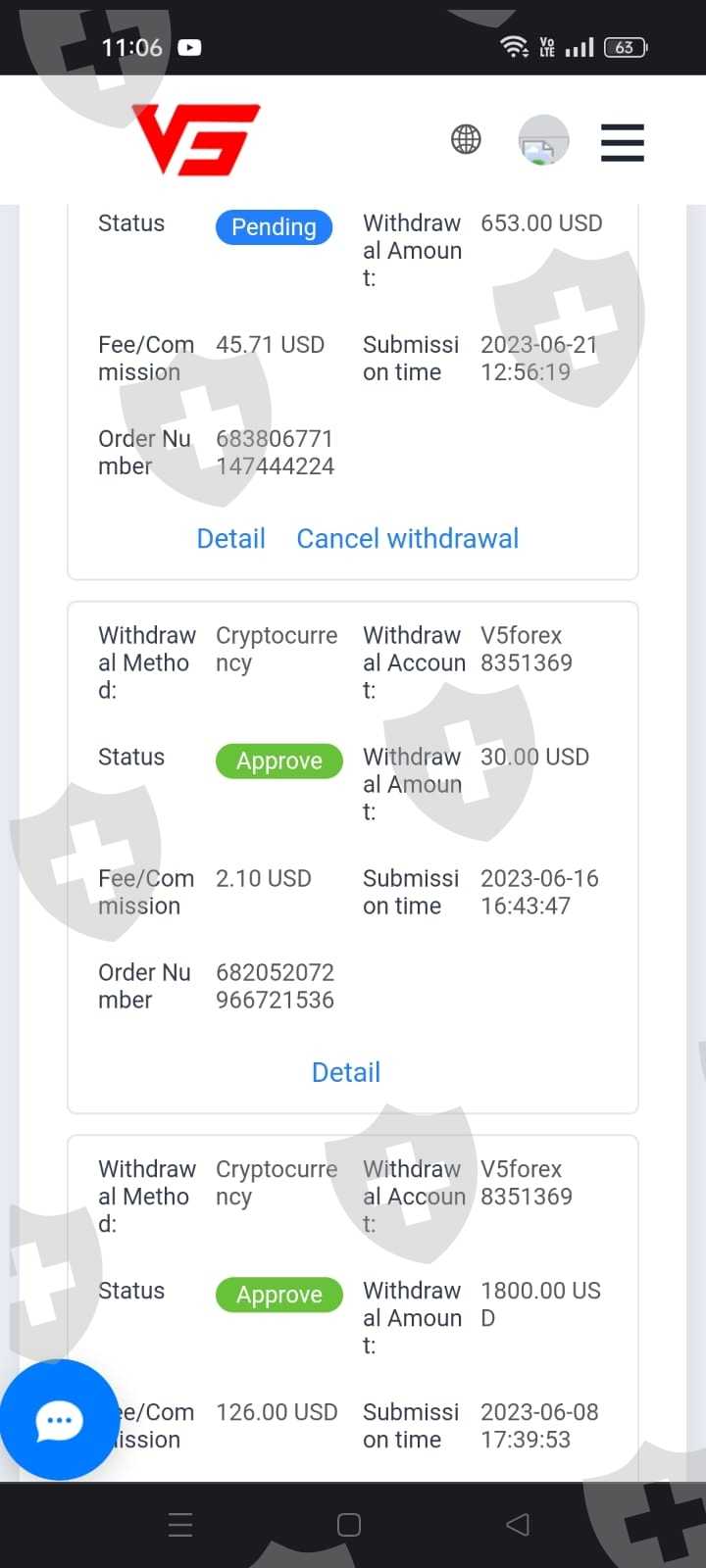Select order number 683806771147444224
706x1568 pixels.
275,452
